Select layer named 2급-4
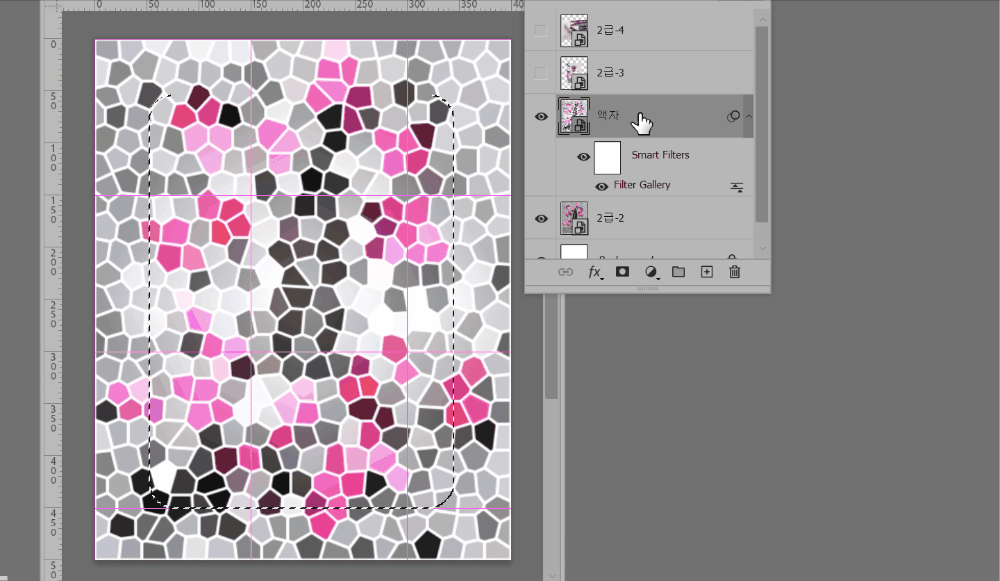 click(610, 30)
